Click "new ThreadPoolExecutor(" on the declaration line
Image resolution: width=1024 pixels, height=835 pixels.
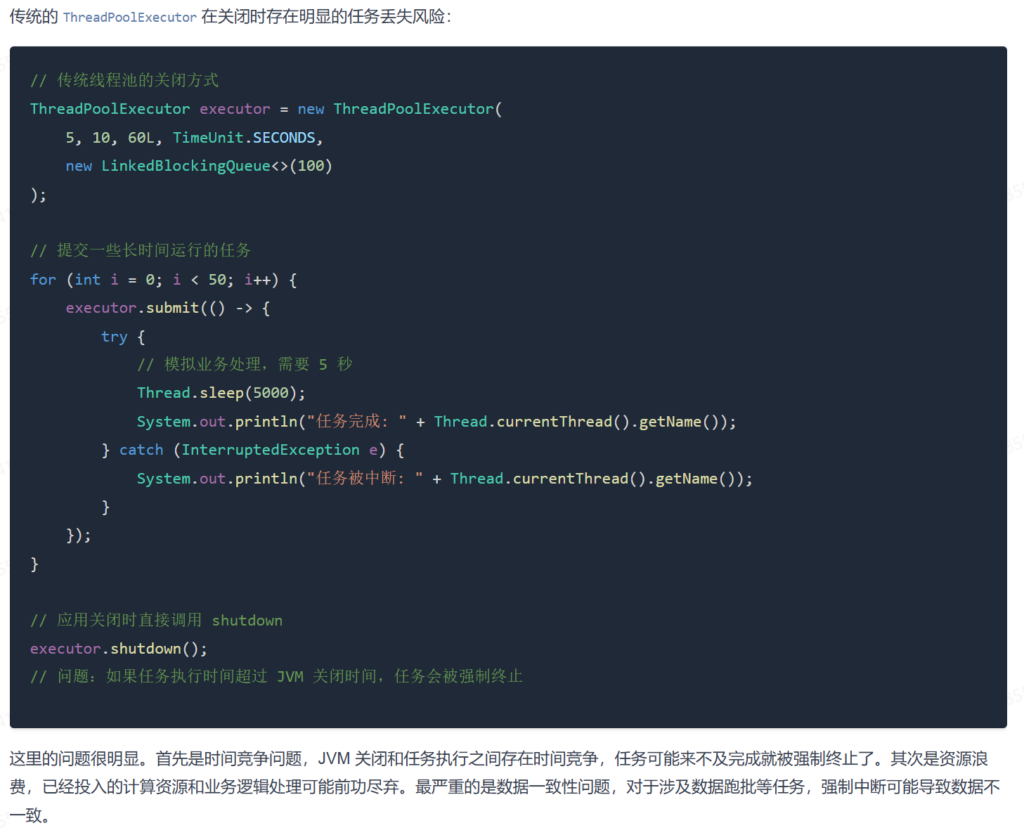pyautogui.click(x=399, y=109)
